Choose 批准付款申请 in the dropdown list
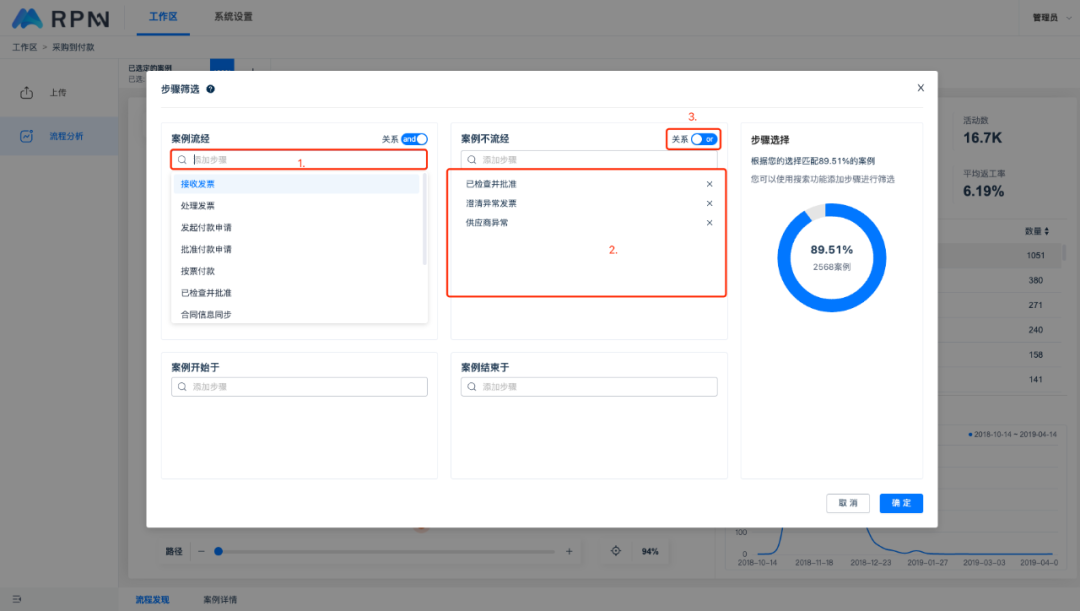 (x=206, y=249)
